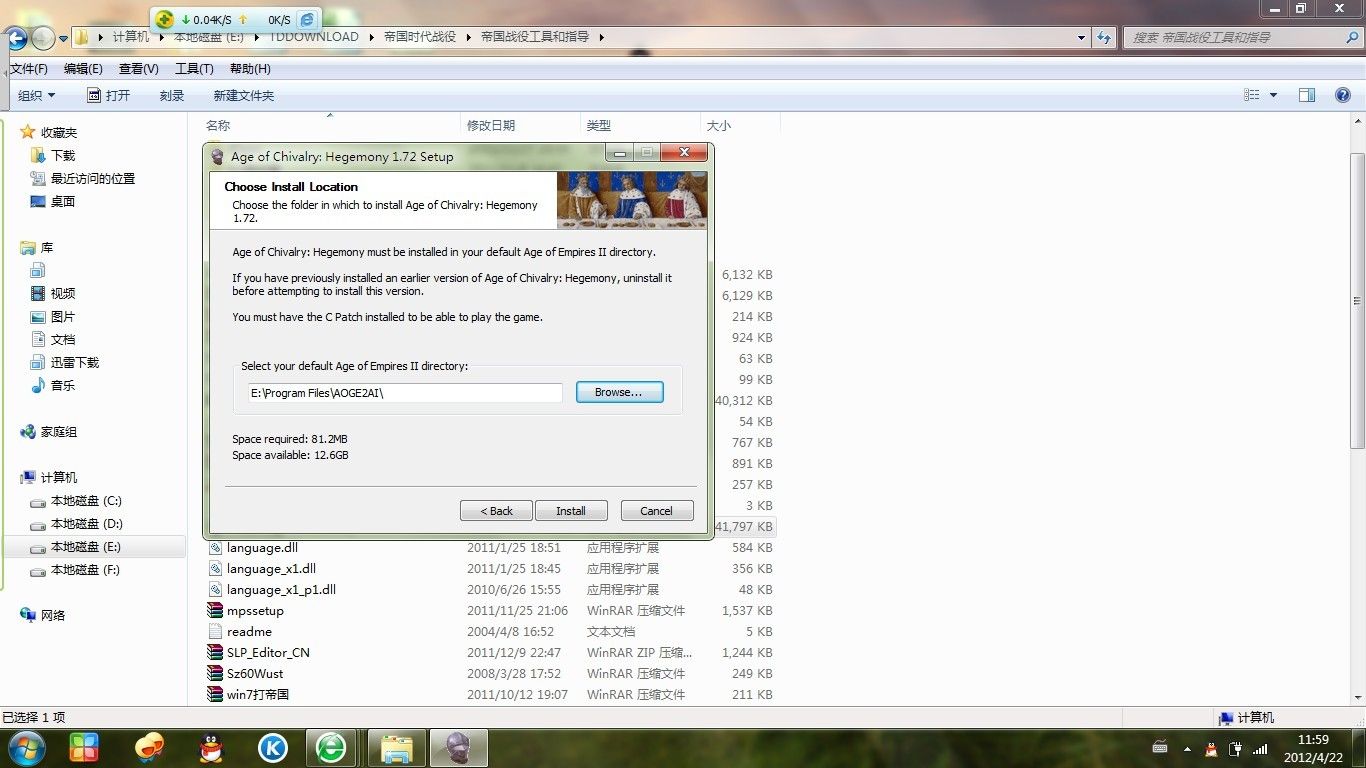Click the Windows Start orb
The width and height of the screenshot is (1366, 768).
[x=25, y=747]
